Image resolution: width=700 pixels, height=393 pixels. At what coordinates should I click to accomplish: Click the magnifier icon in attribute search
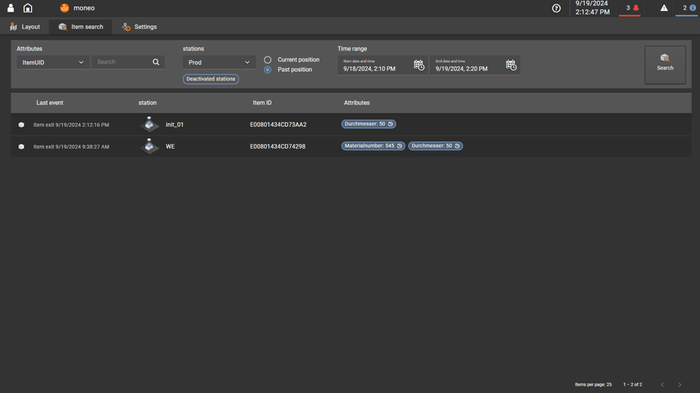coord(156,62)
